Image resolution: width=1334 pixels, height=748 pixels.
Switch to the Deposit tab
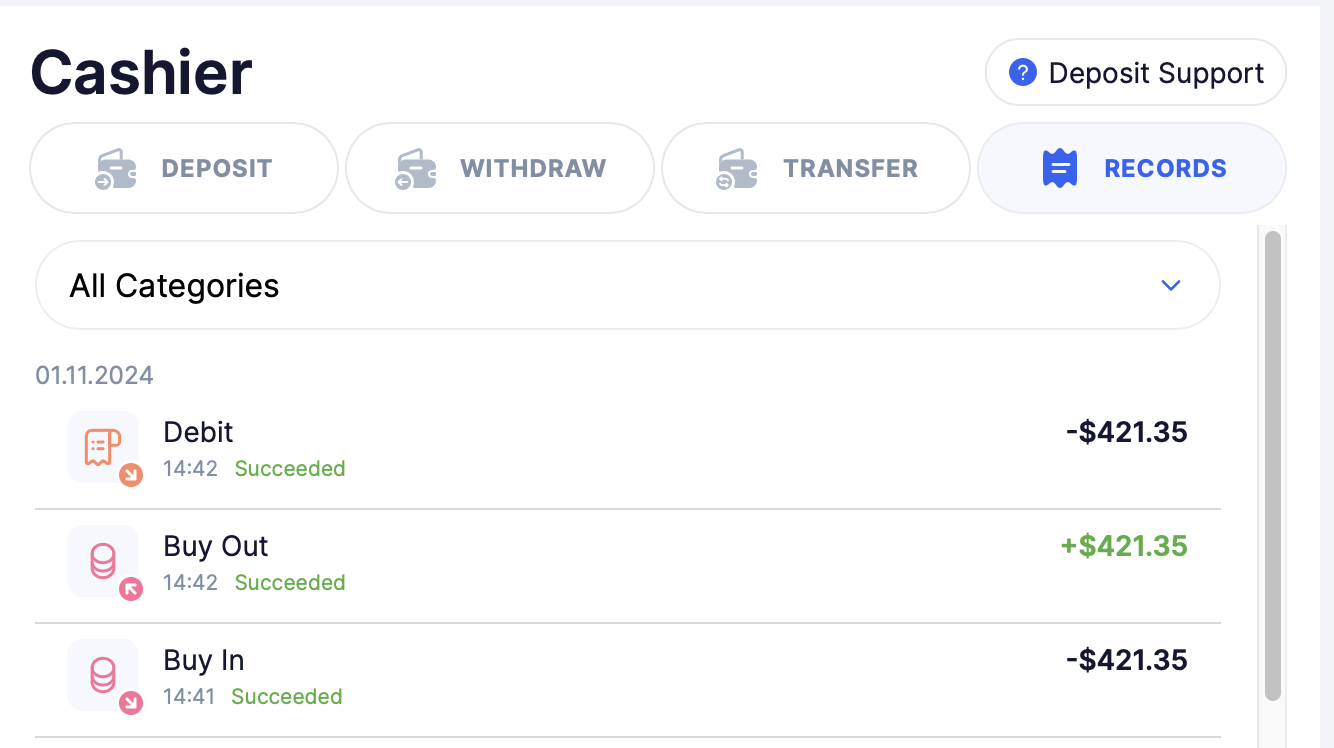(184, 168)
